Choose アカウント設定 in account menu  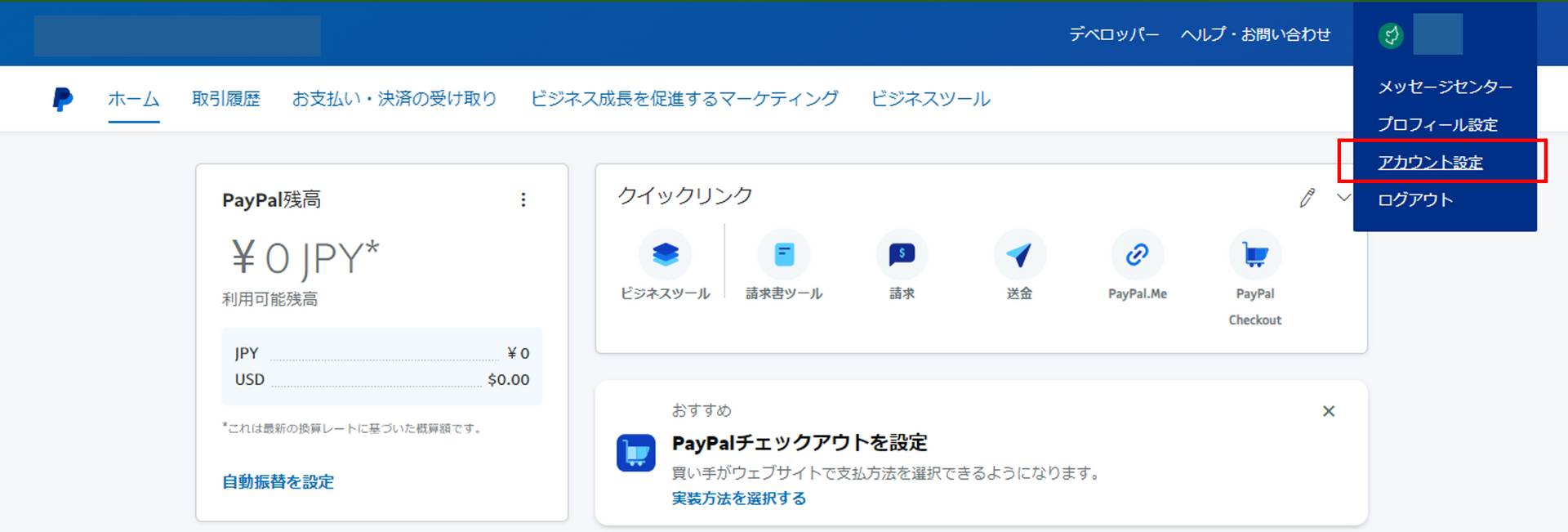[1431, 162]
